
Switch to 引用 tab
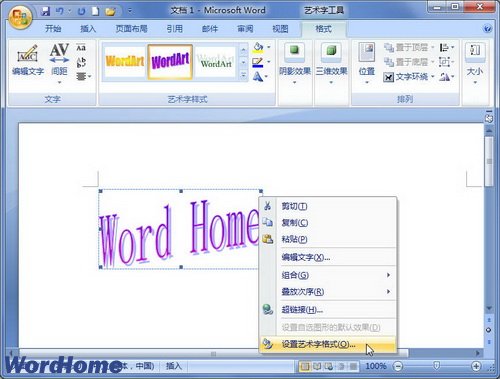click(174, 29)
